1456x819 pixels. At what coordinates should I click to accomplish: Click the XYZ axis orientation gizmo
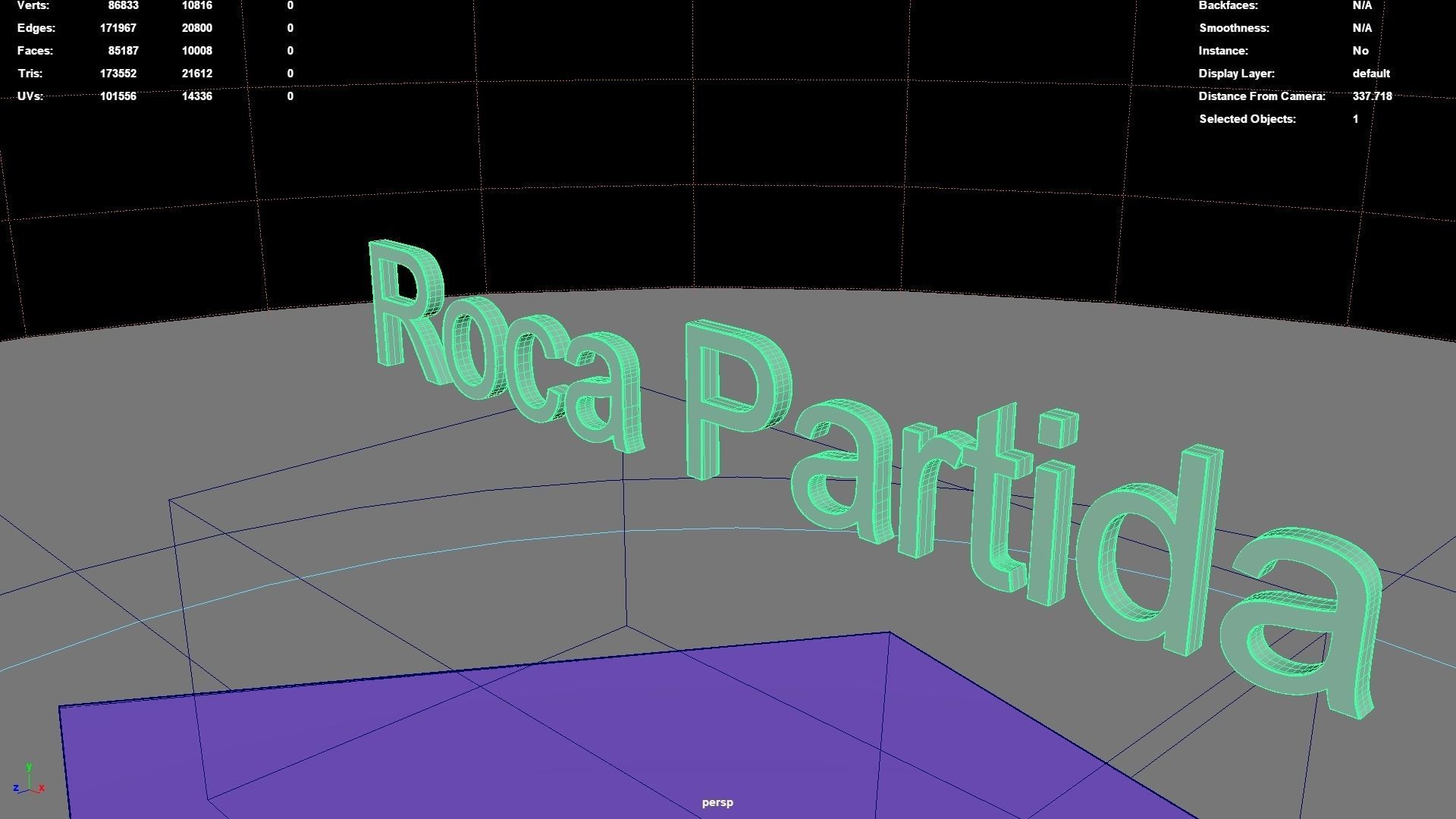tap(29, 781)
